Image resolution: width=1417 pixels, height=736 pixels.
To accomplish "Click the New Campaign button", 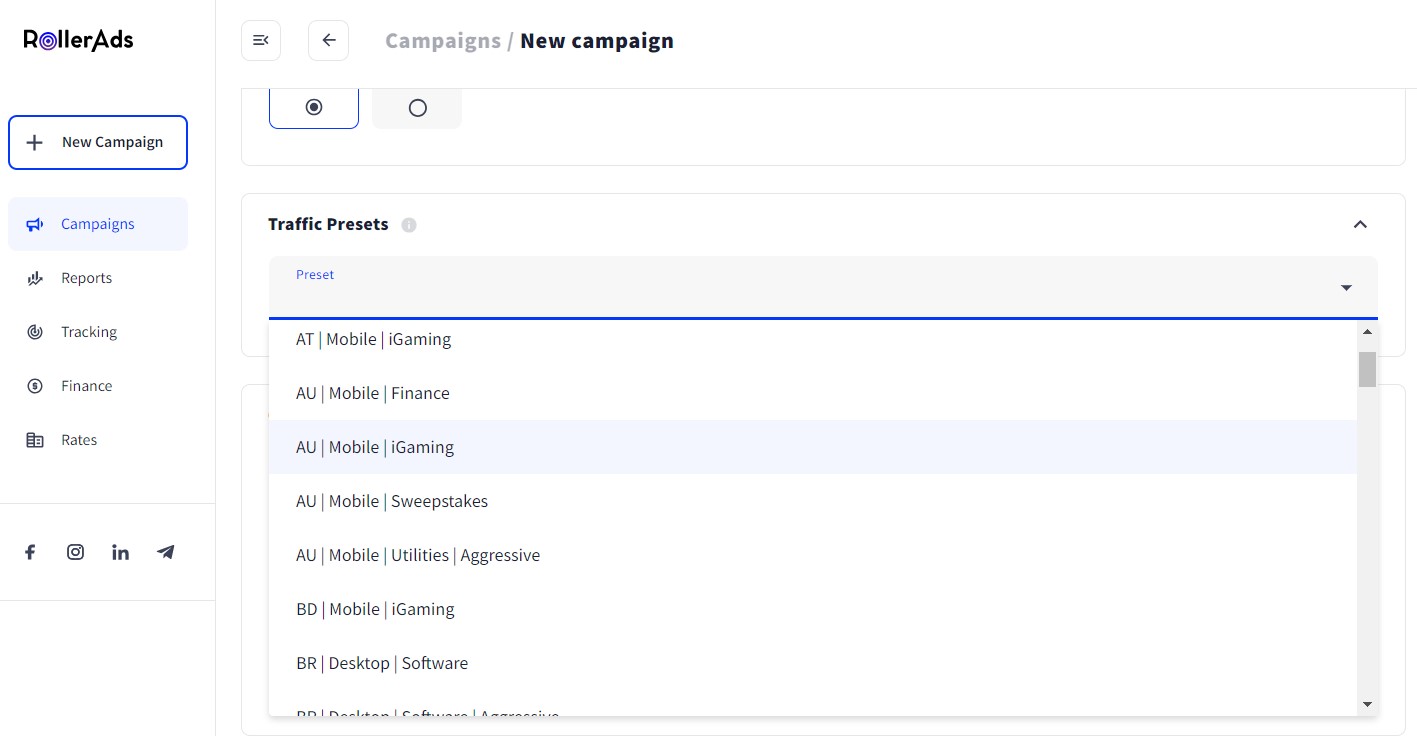I will pos(98,142).
